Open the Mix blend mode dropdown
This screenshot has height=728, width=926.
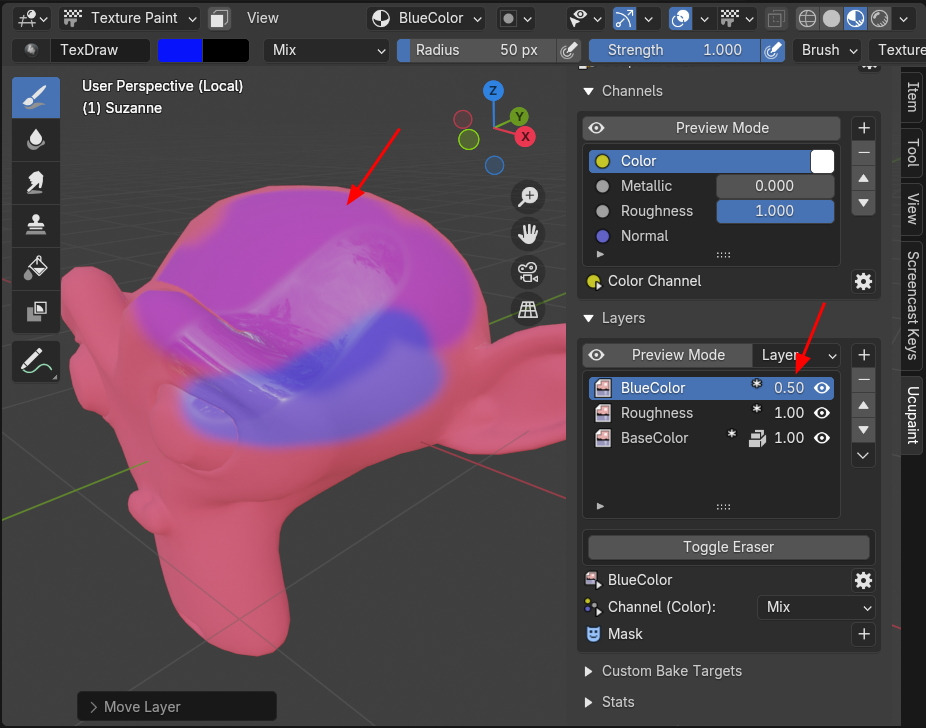pyautogui.click(x=326, y=50)
